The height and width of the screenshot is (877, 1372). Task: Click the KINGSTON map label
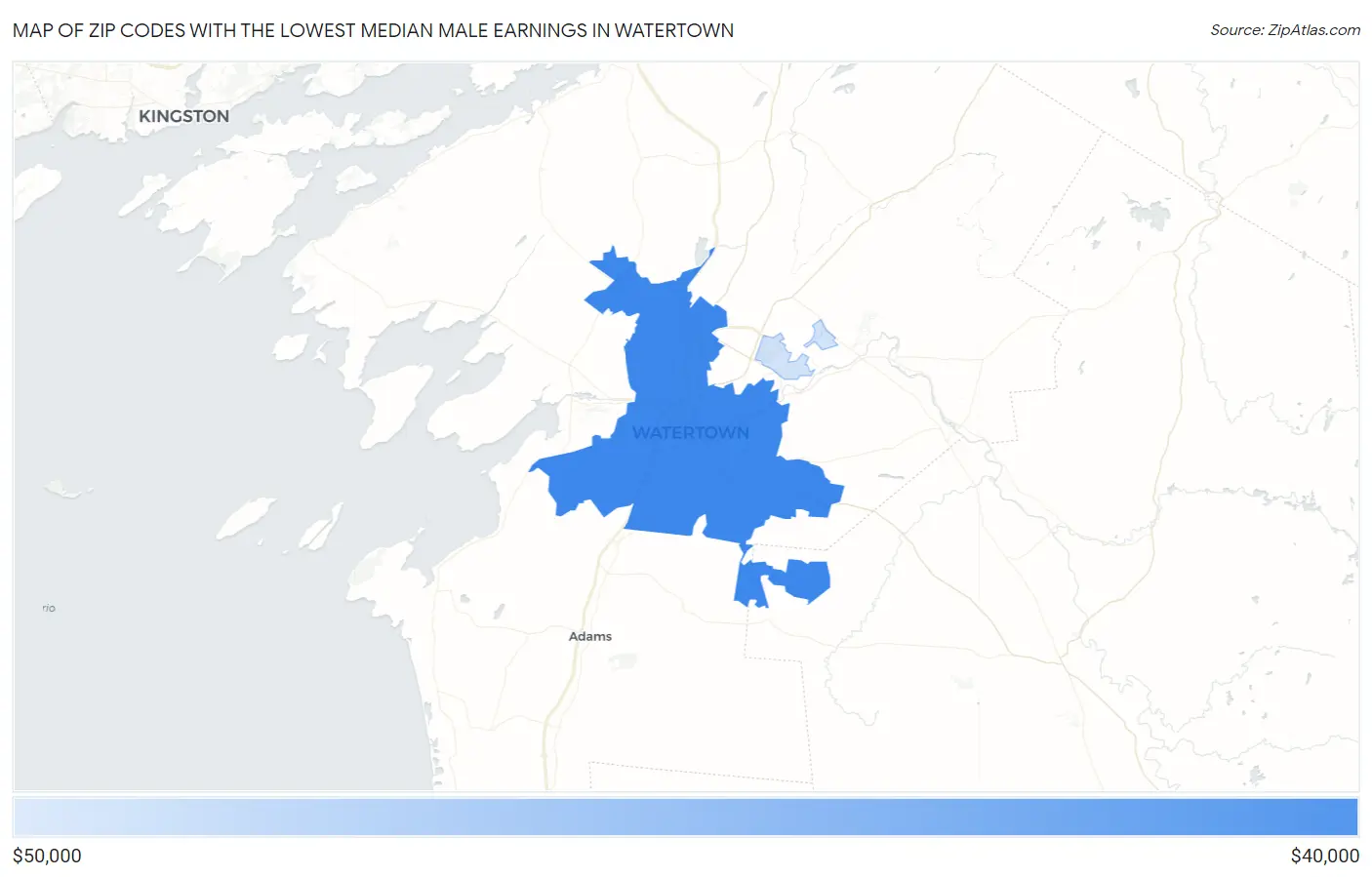[x=183, y=116]
